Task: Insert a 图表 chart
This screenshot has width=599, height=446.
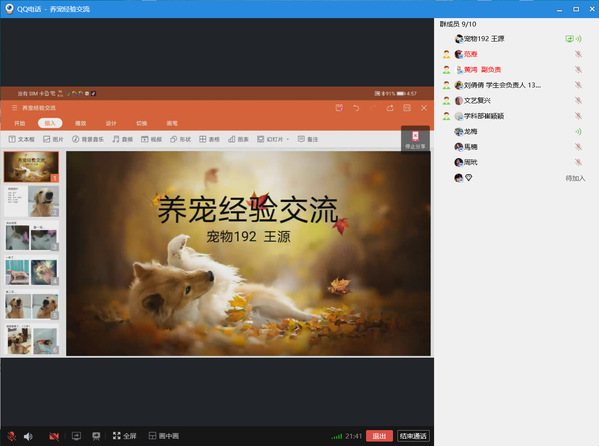Action: 238,139
